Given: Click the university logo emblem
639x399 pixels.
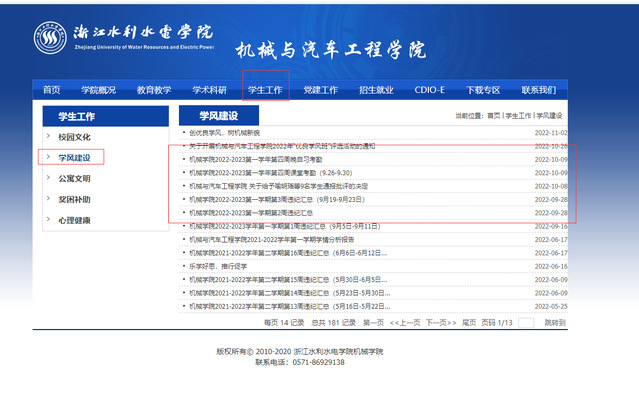Looking at the screenshot, I should click(50, 38).
